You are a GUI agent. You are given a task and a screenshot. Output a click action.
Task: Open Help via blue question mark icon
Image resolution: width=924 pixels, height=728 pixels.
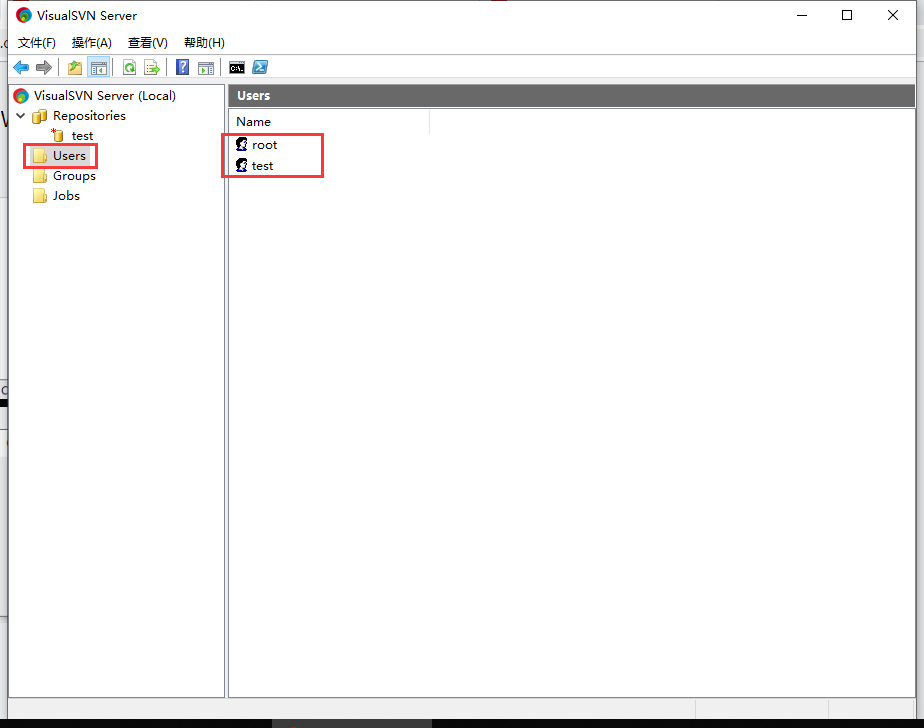(183, 68)
